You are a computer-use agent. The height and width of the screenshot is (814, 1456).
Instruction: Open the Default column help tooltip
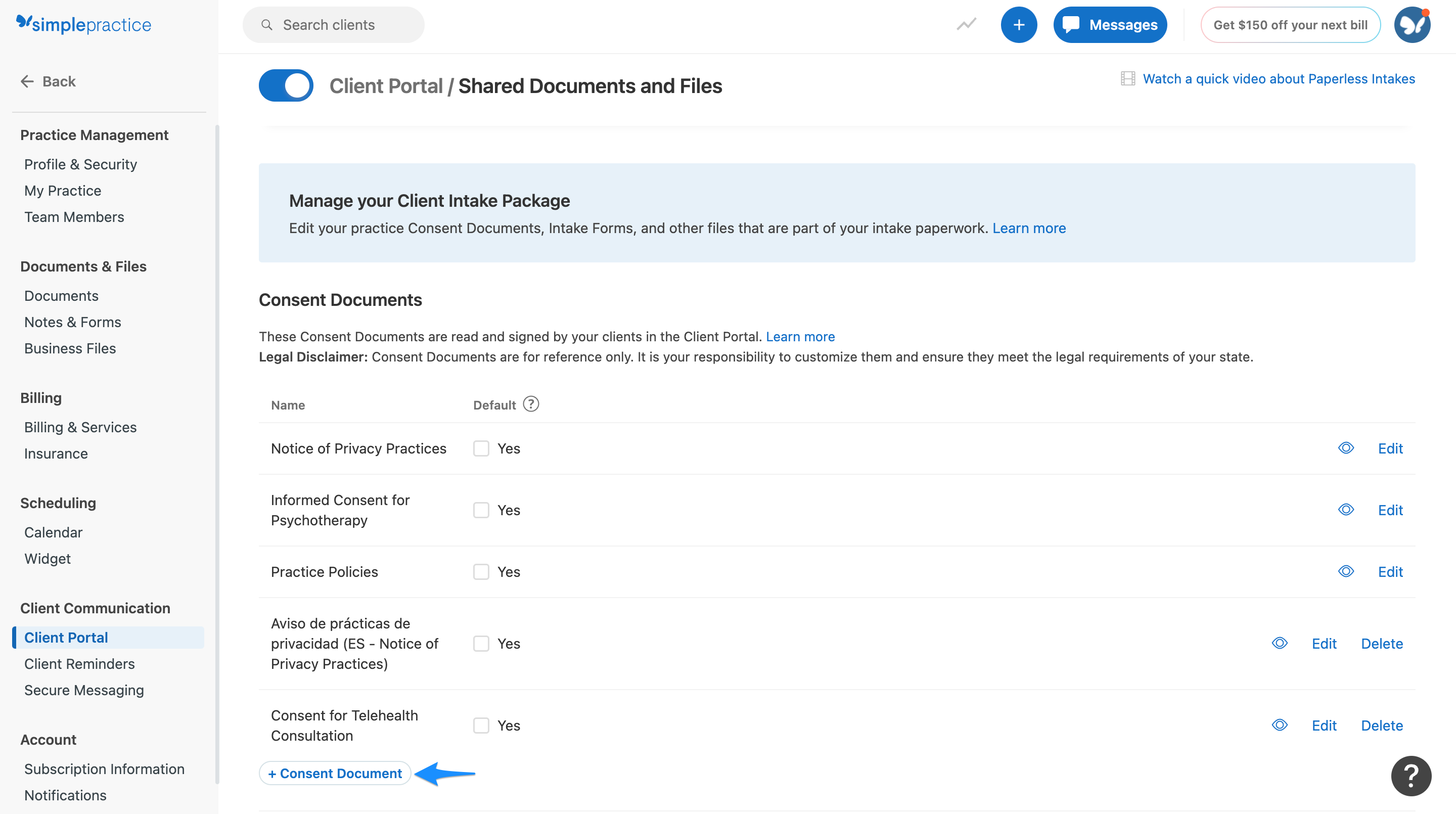530,403
